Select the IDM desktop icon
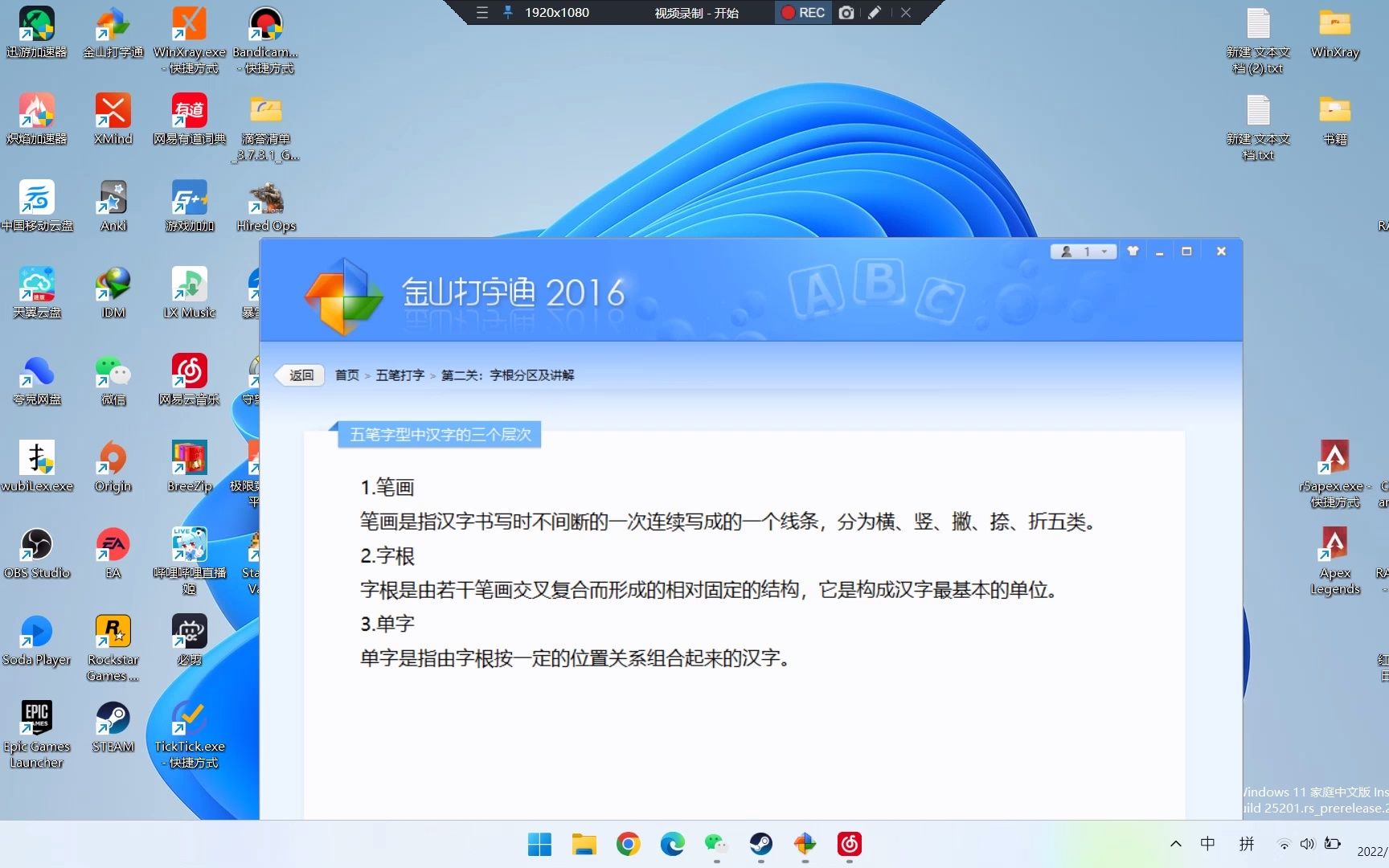Viewport: 1389px width, 868px height. [113, 293]
